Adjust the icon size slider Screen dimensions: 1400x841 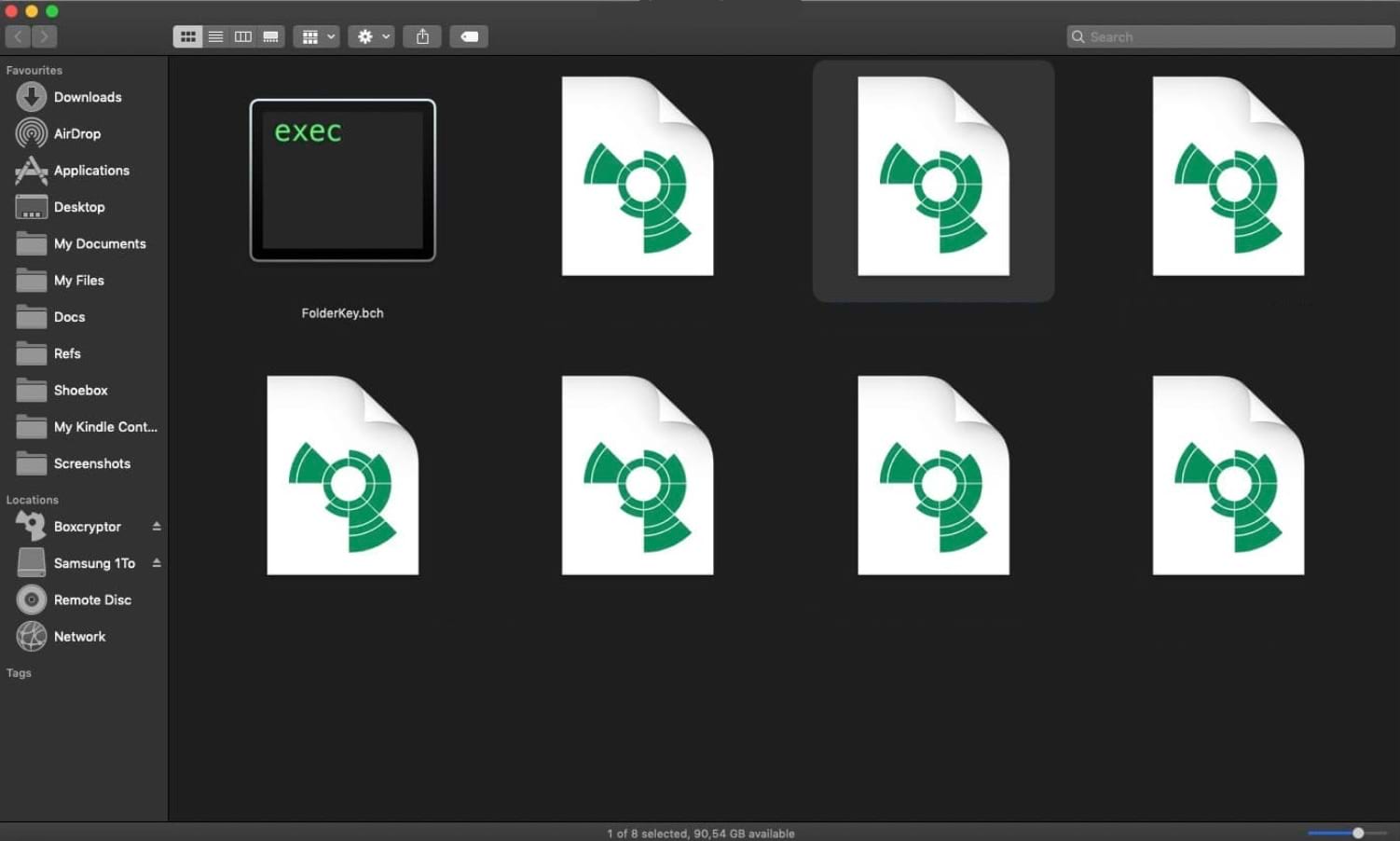point(1358,833)
